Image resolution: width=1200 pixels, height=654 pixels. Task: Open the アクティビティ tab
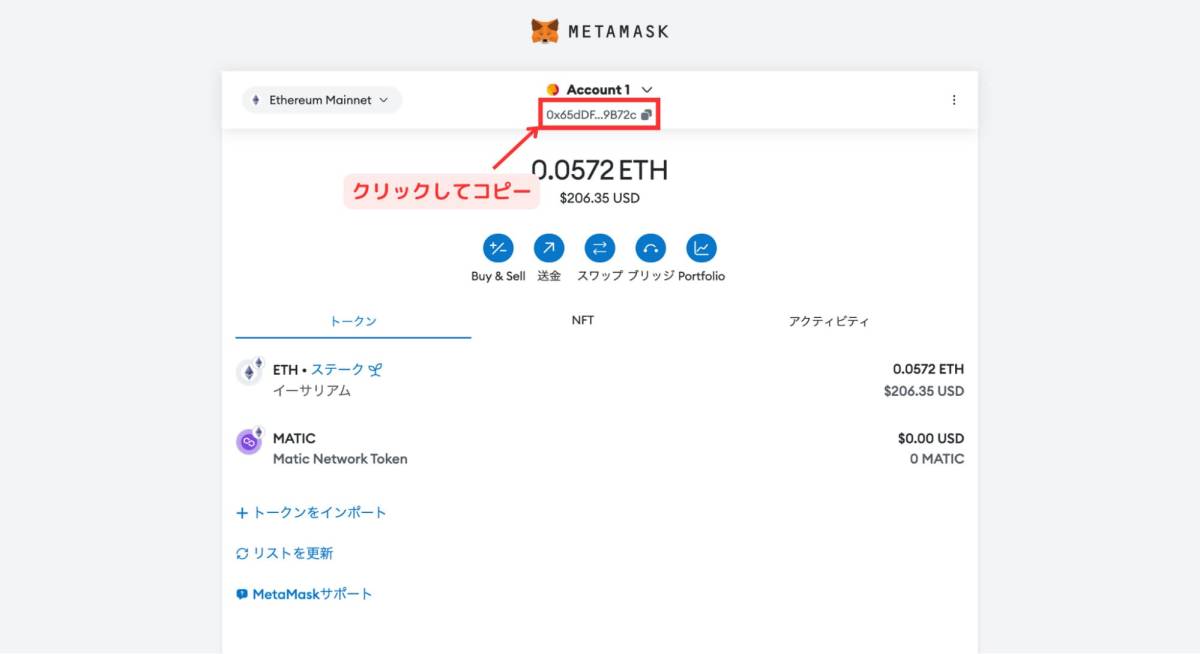pyautogui.click(x=829, y=320)
